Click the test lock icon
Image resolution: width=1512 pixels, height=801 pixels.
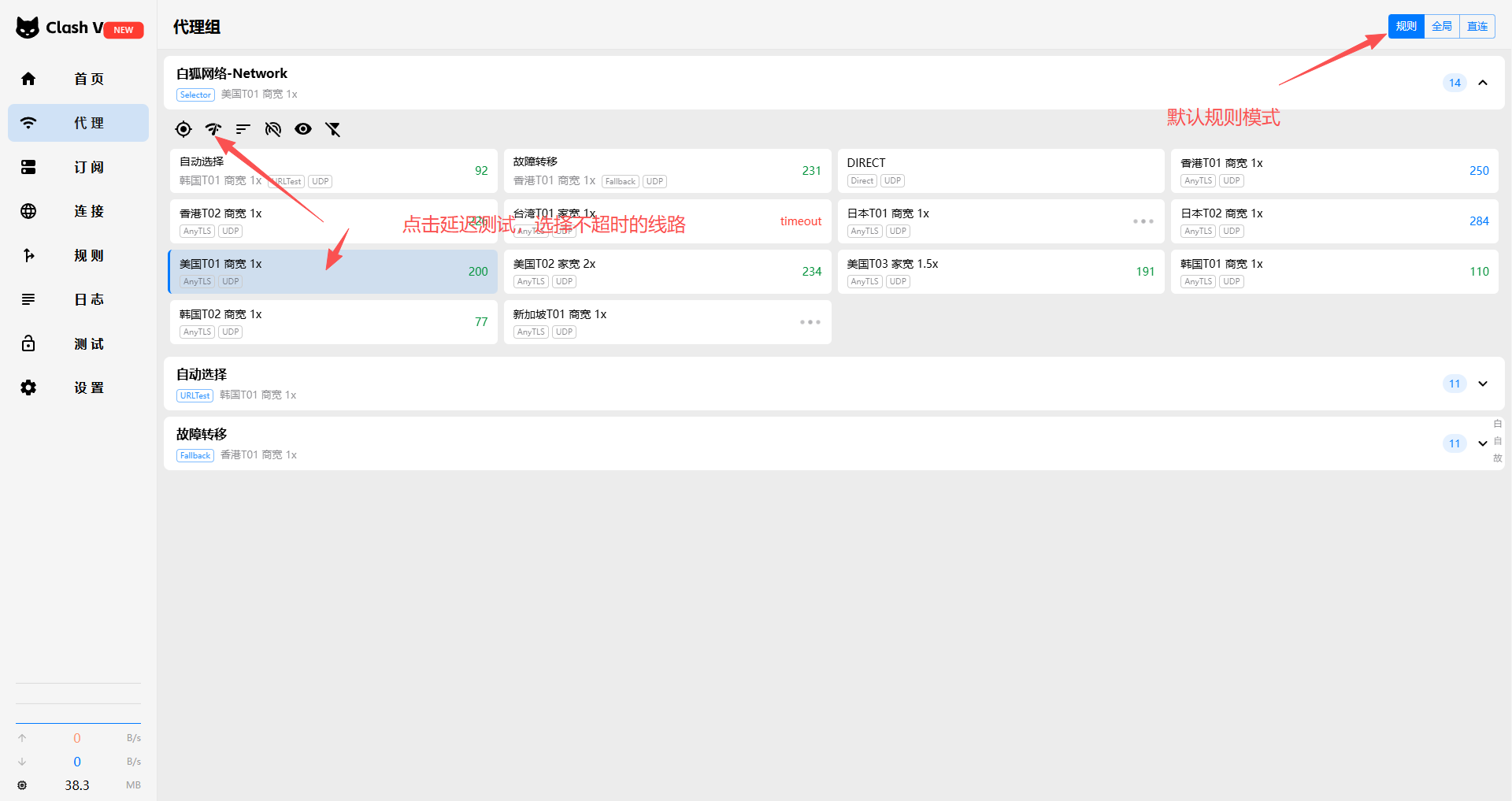coord(28,343)
